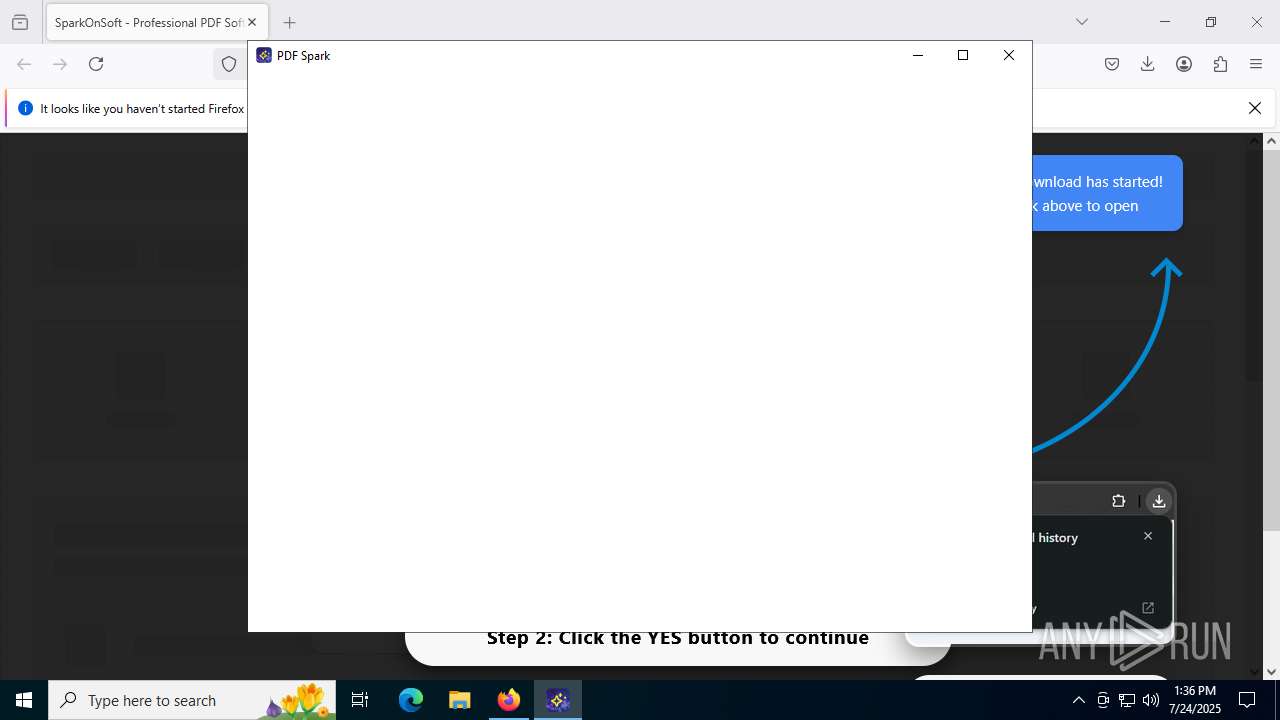Click the extensions puzzle icon in illustration
The width and height of the screenshot is (1280, 720).
pyautogui.click(x=1119, y=501)
